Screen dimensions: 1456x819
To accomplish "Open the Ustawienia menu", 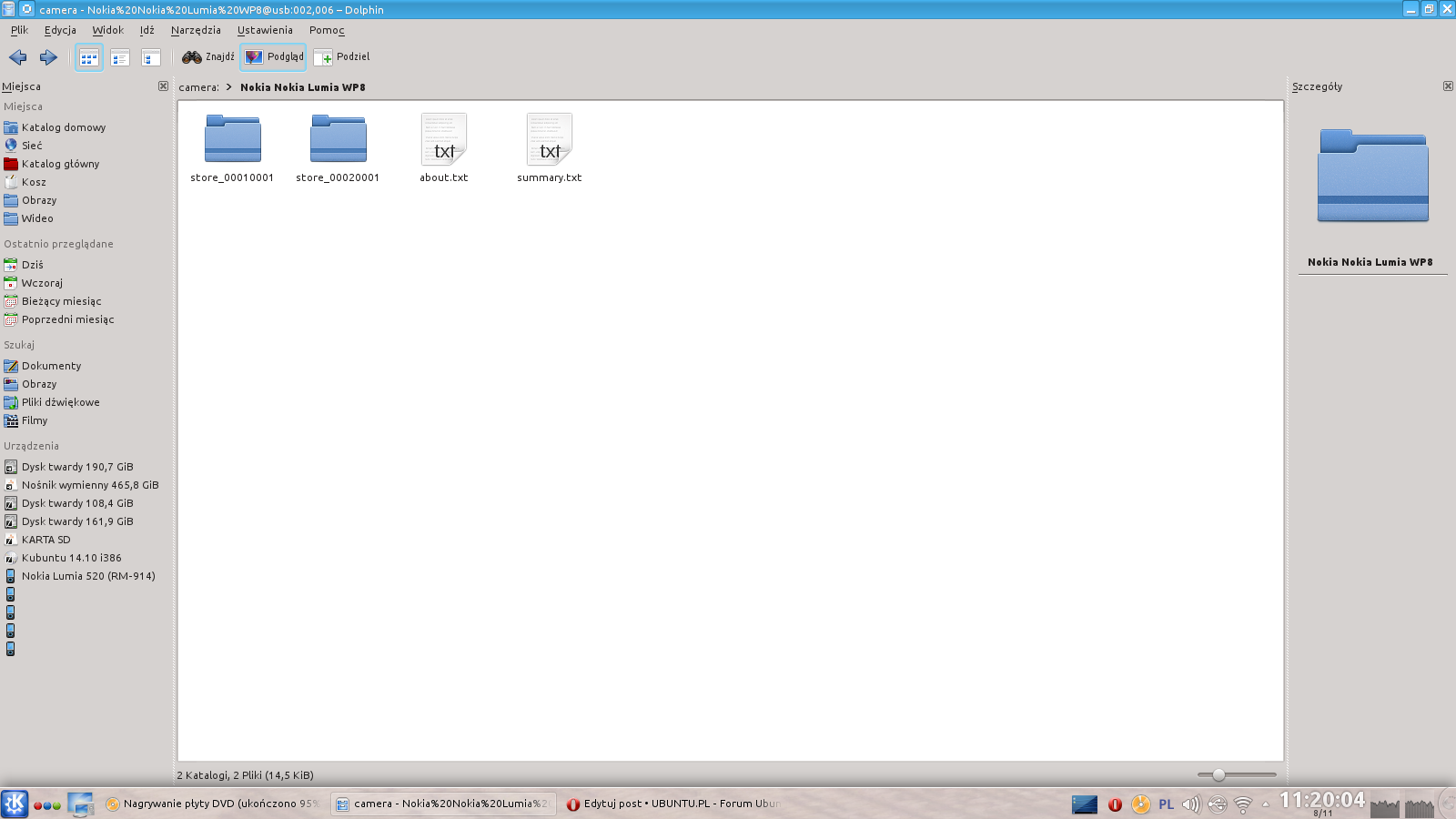I will [265, 30].
